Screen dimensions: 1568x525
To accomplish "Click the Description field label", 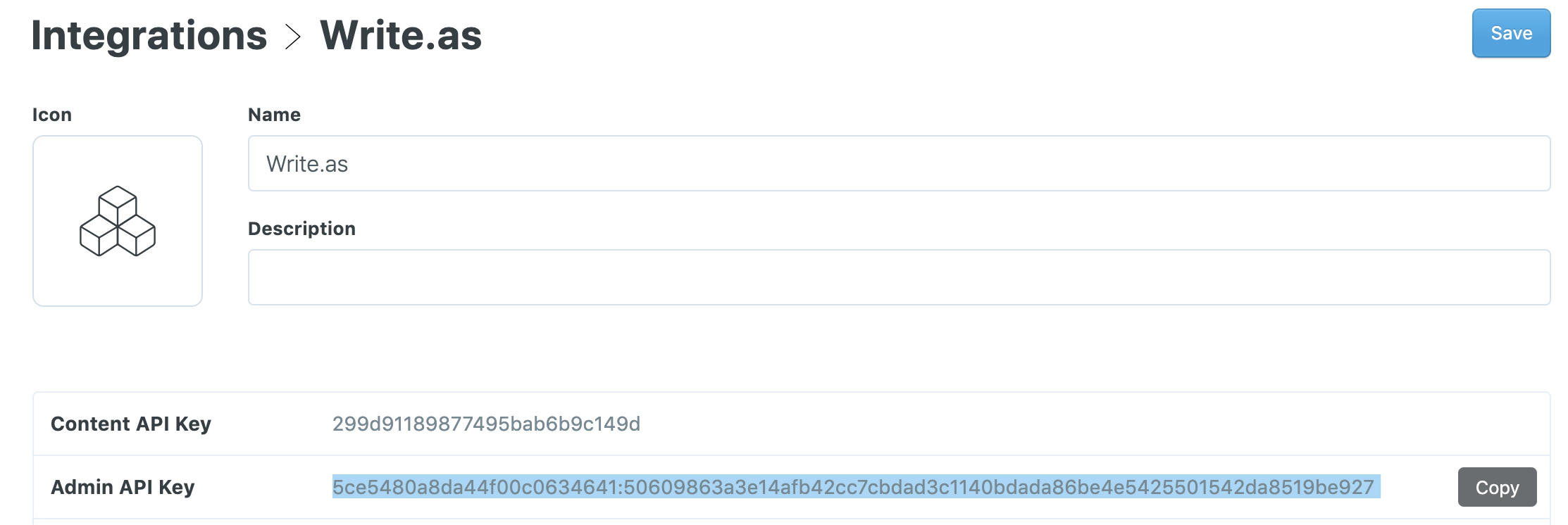I will pos(301,229).
